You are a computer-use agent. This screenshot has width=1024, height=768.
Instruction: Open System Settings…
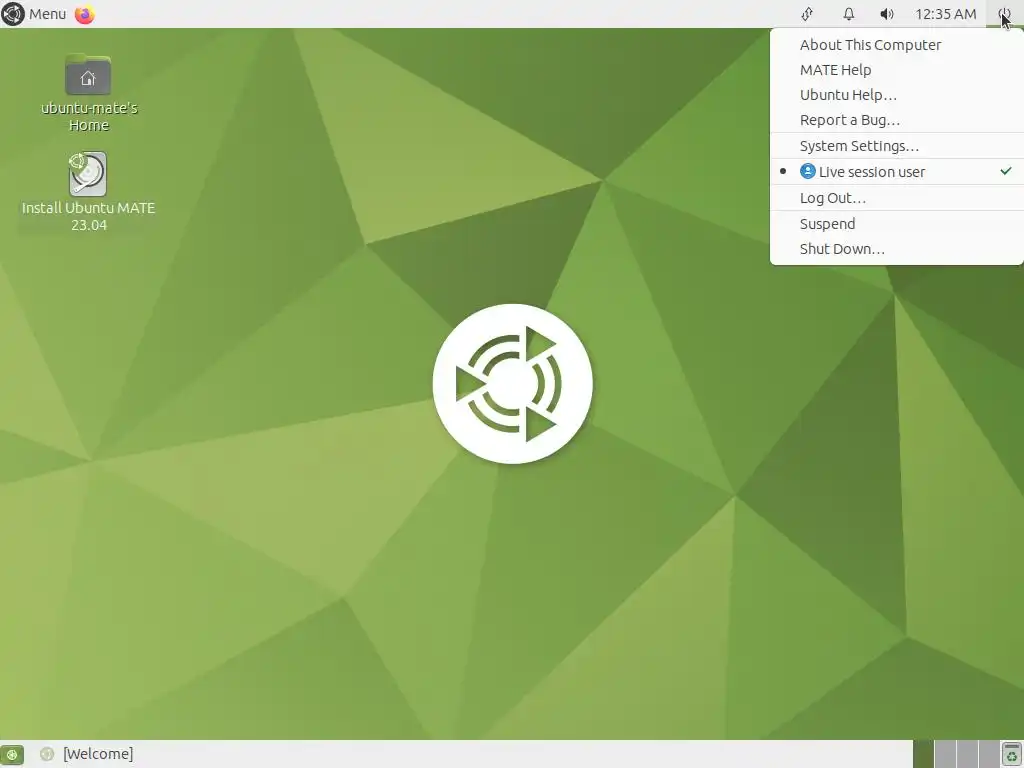coord(897,146)
